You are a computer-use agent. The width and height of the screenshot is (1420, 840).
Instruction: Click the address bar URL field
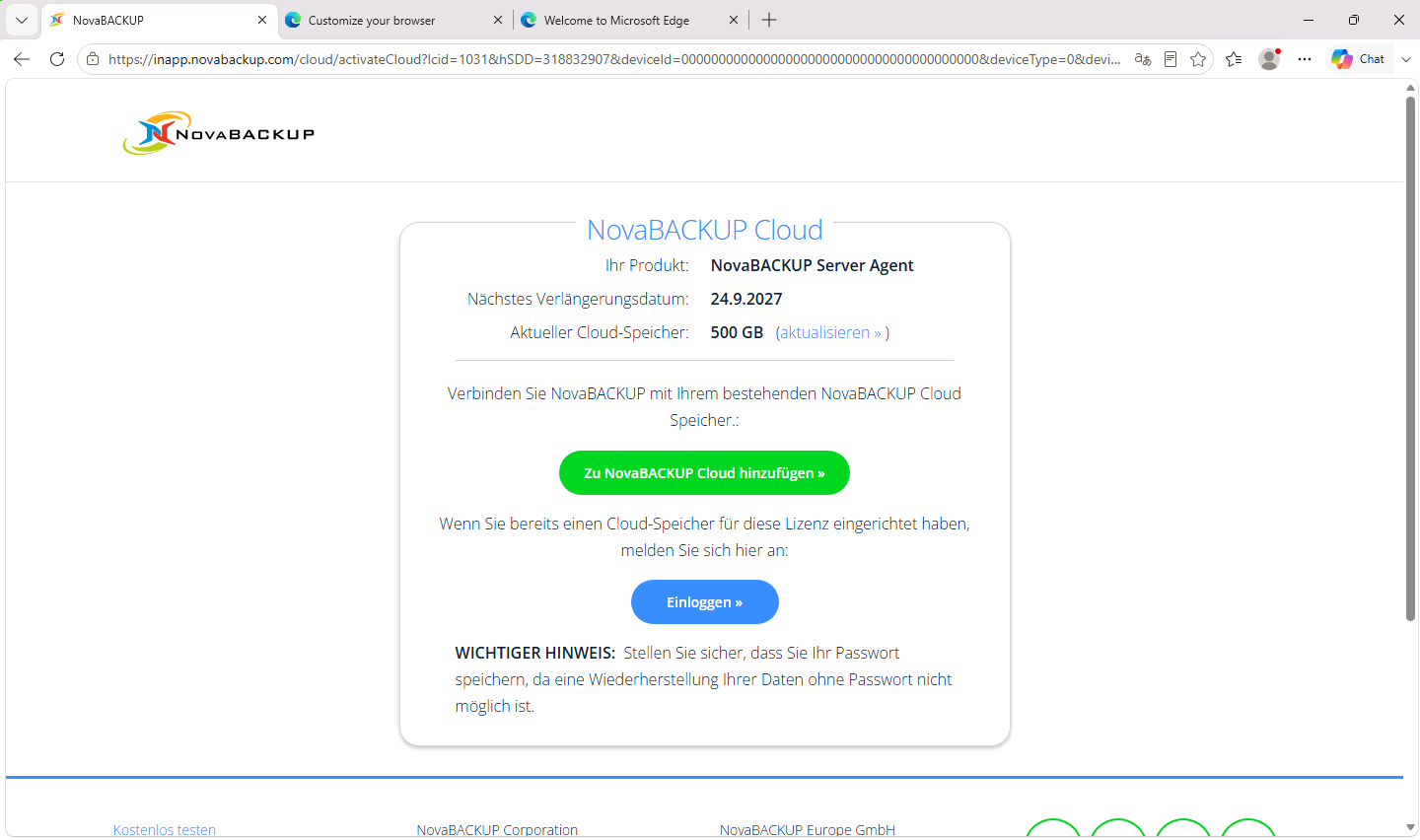tap(613, 59)
